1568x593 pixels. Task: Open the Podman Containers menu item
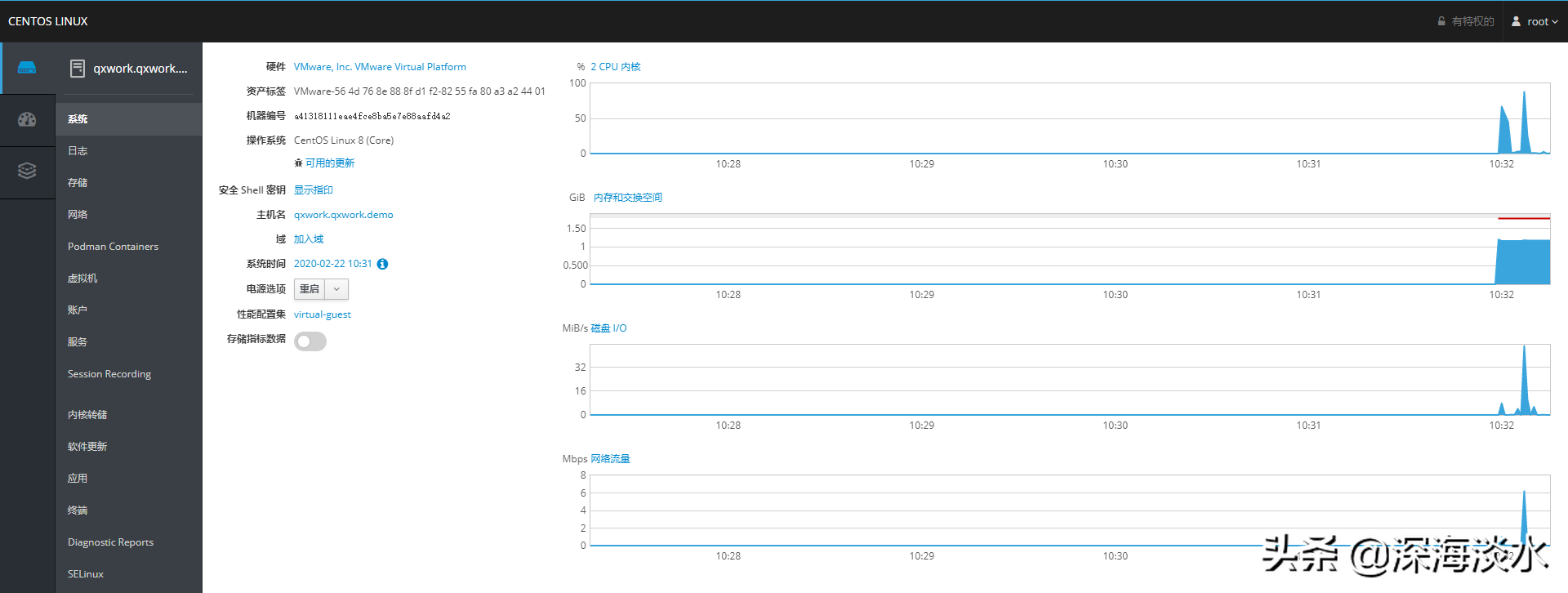(x=113, y=247)
